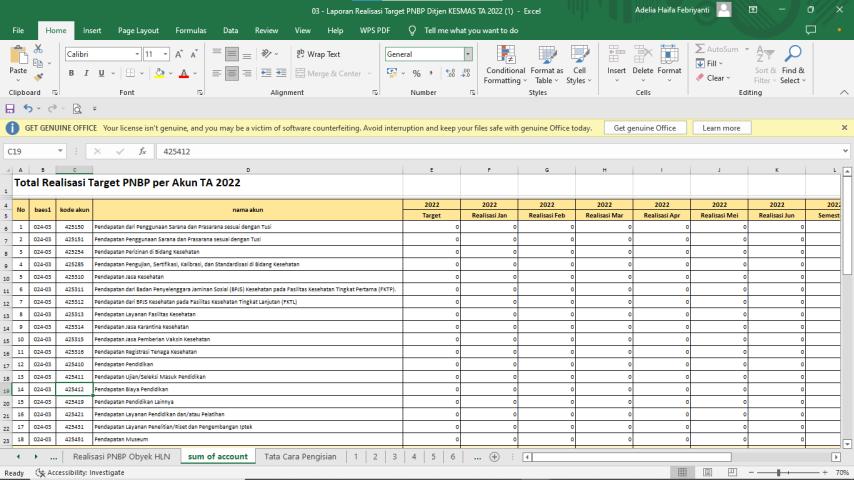
Task: Toggle Middle Align vertical alignment
Action: 232,54
